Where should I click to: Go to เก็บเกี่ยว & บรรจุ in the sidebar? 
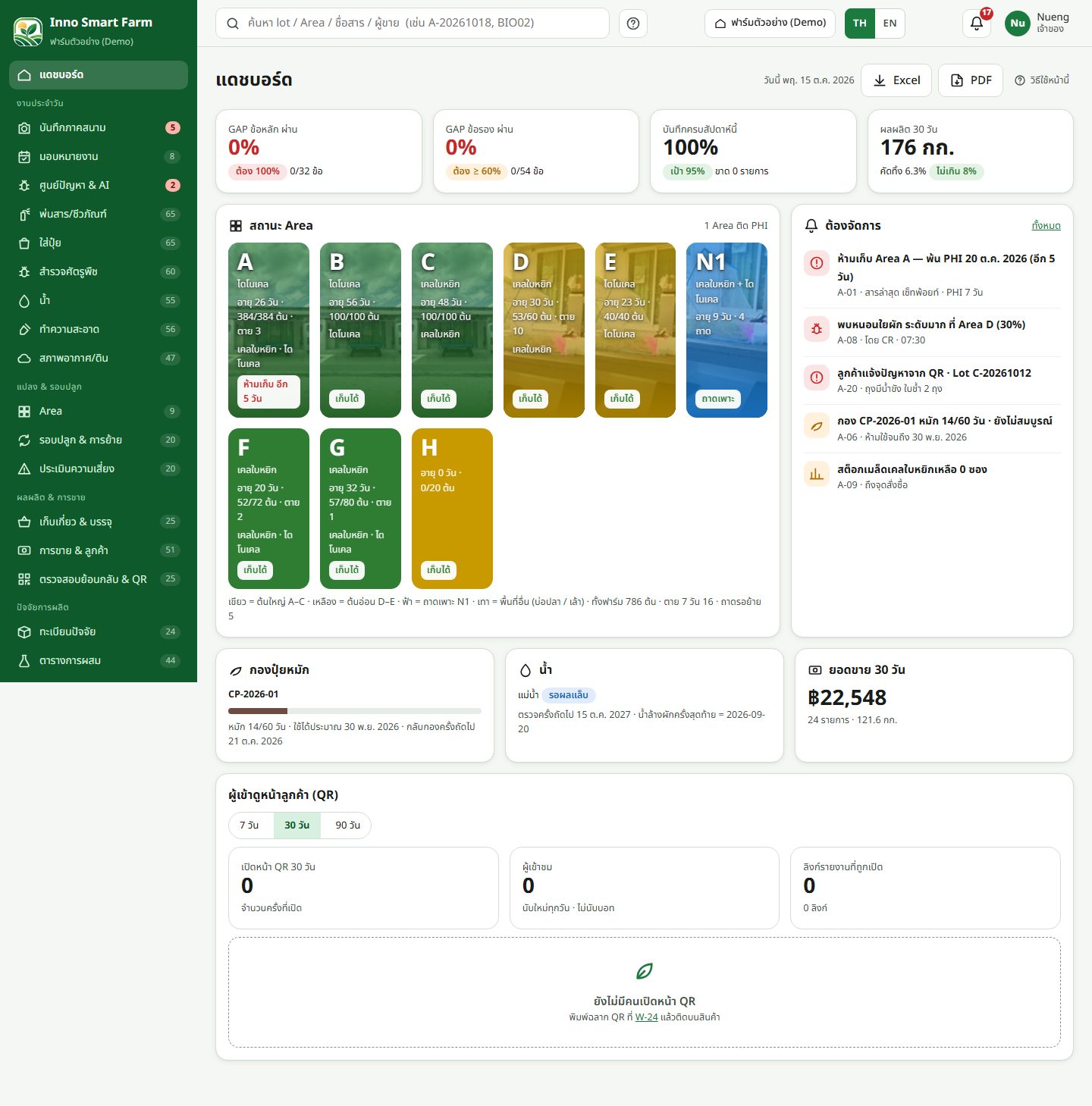click(99, 522)
